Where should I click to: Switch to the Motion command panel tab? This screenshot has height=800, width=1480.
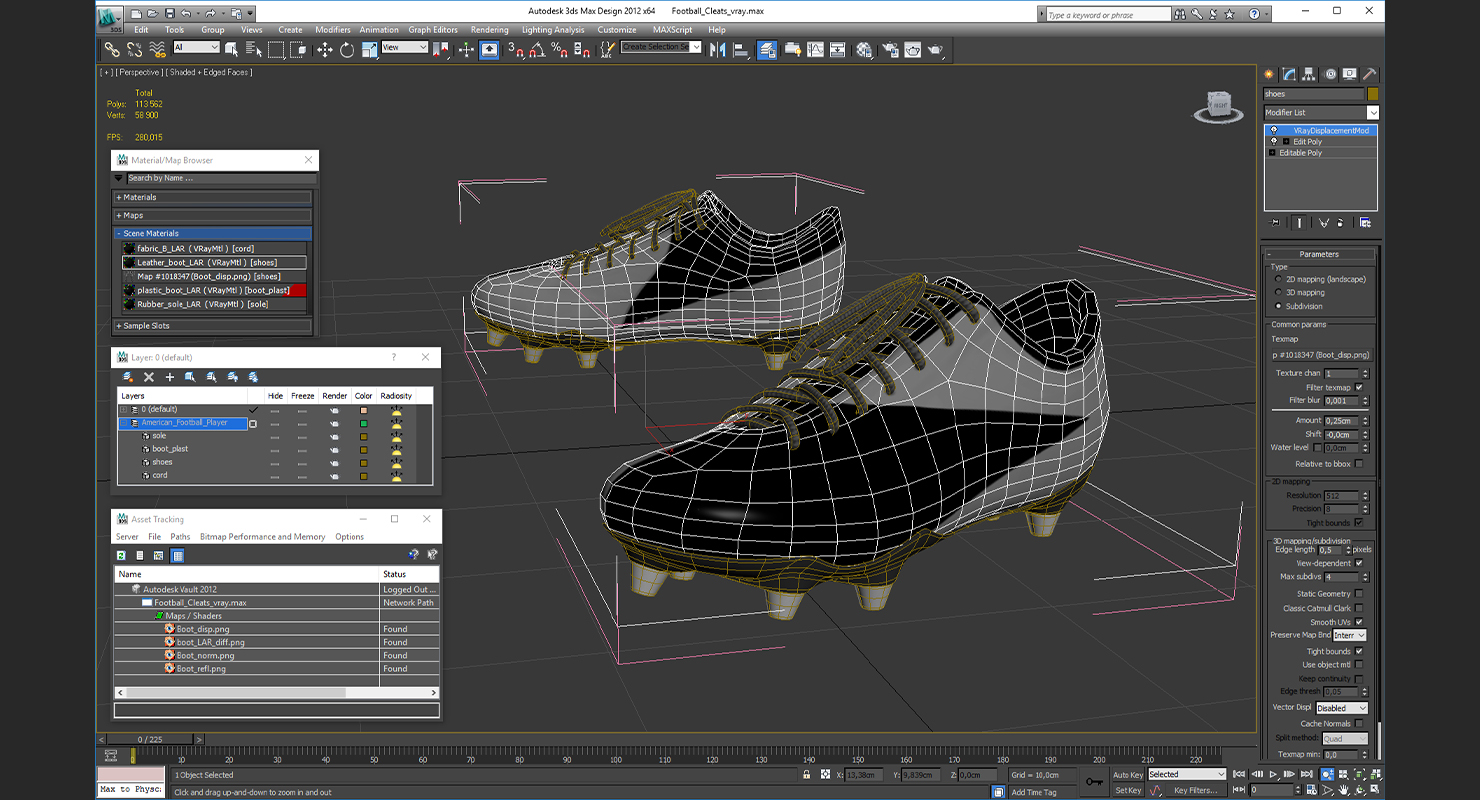coord(1330,74)
